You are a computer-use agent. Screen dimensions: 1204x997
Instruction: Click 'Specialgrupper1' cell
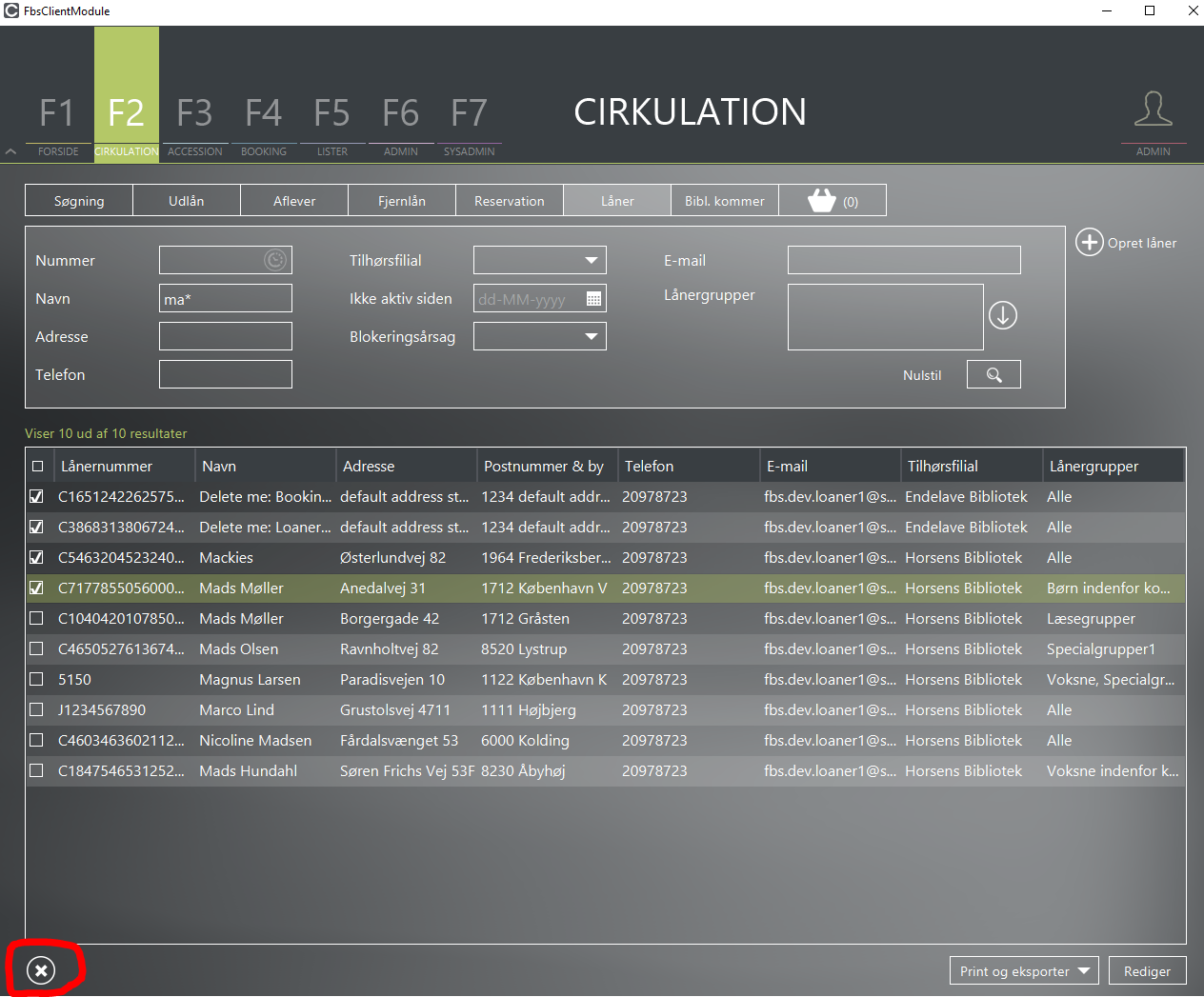click(1101, 648)
